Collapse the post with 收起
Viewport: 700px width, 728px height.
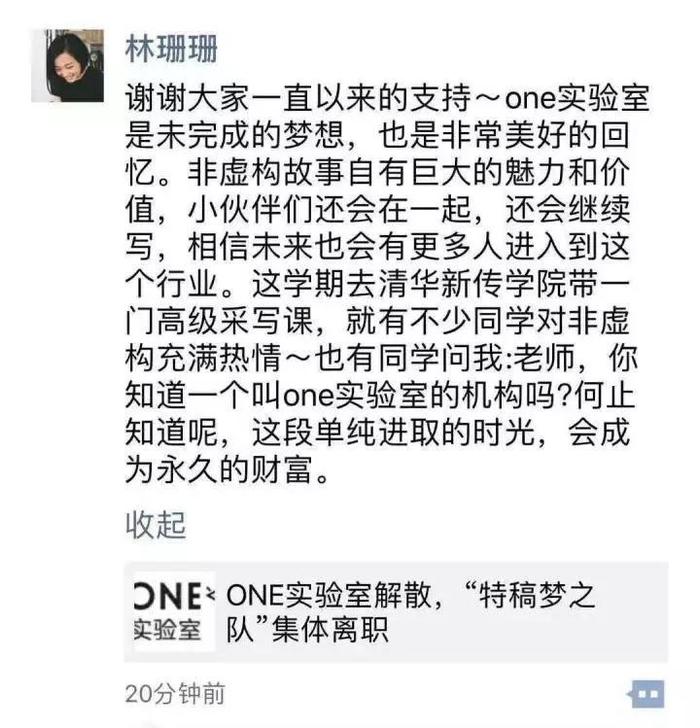(156, 525)
